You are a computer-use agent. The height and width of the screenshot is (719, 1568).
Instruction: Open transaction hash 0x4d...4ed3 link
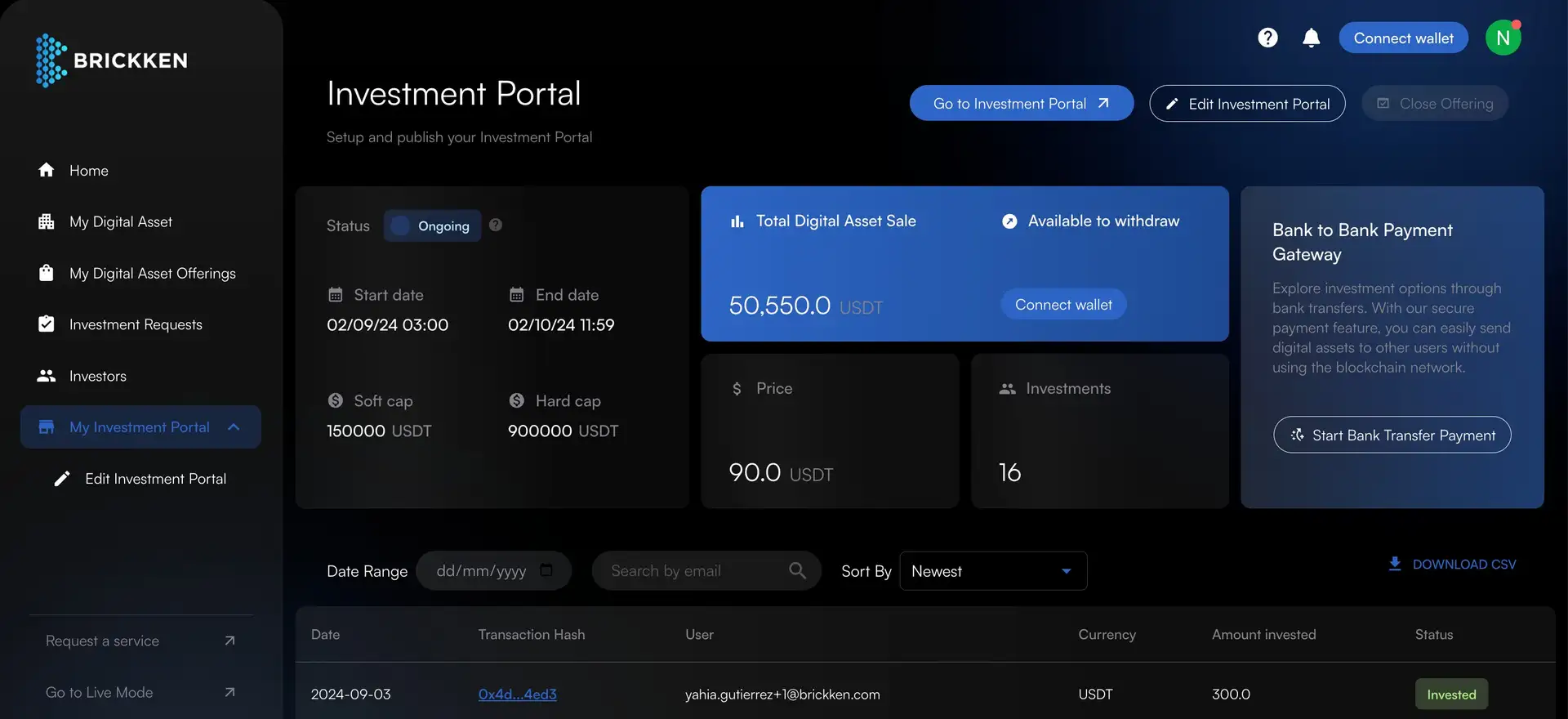coord(518,694)
